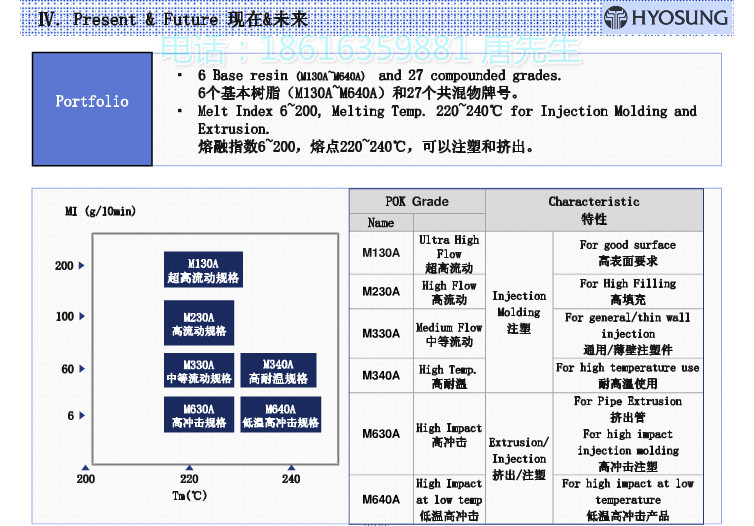
Task: Click the M130A block in the chart
Action: click(x=203, y=270)
